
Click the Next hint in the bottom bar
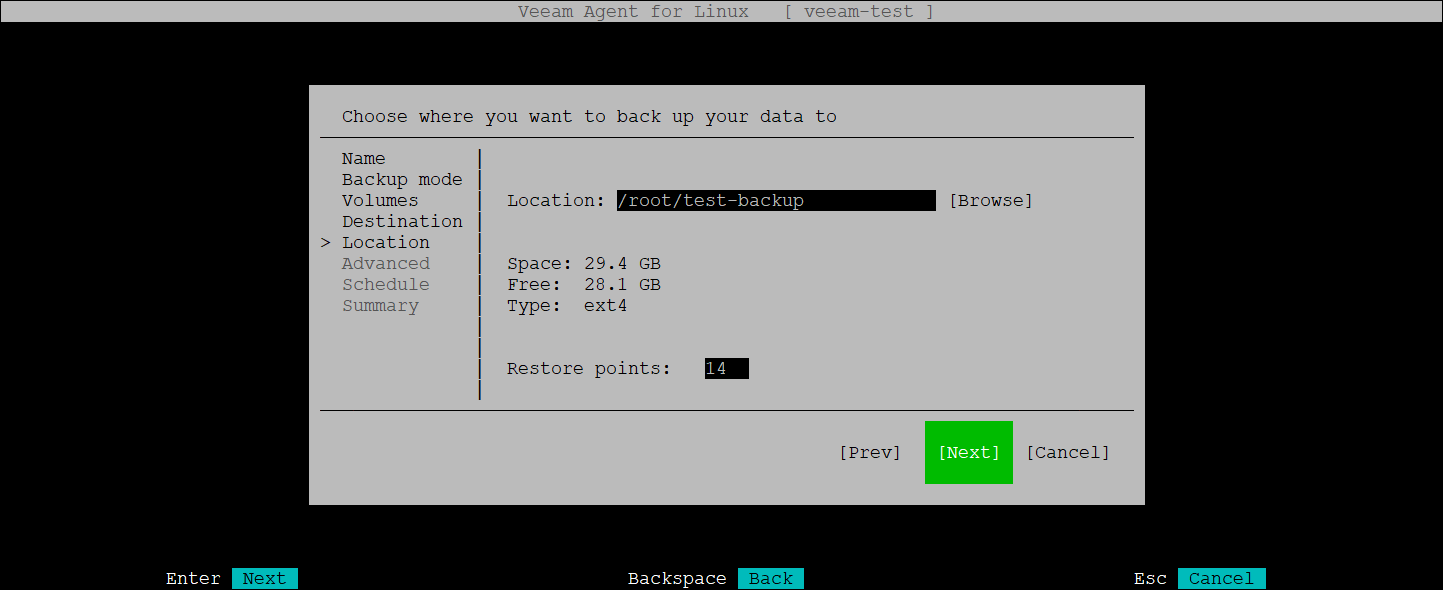[x=265, y=578]
